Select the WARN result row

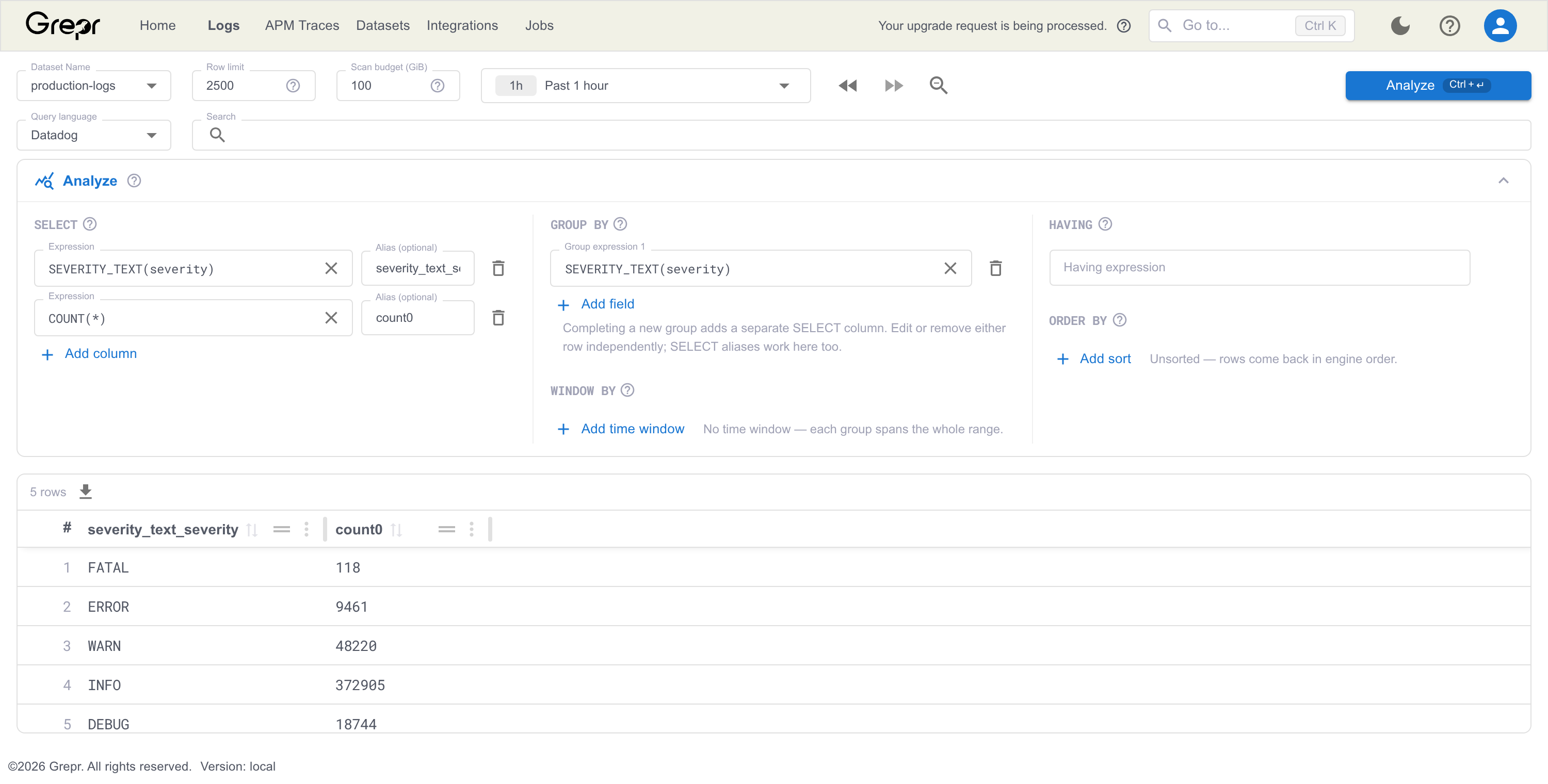coord(774,645)
